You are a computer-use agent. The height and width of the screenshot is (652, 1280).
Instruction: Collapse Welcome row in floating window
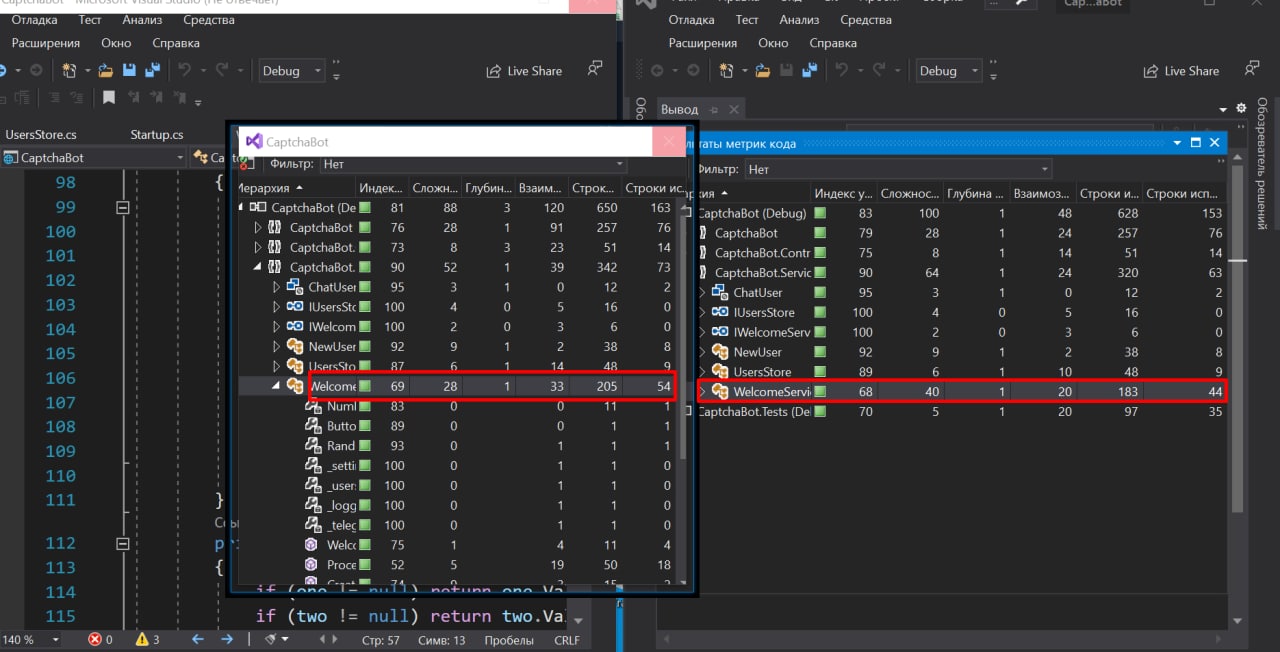(x=277, y=386)
